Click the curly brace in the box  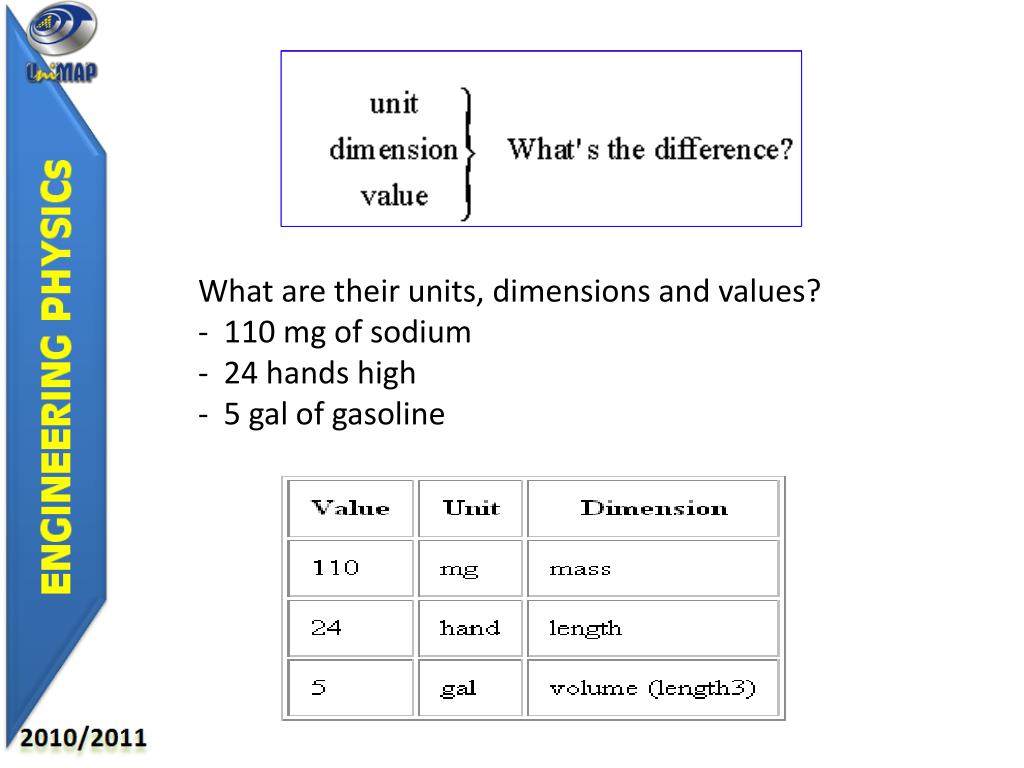[467, 152]
